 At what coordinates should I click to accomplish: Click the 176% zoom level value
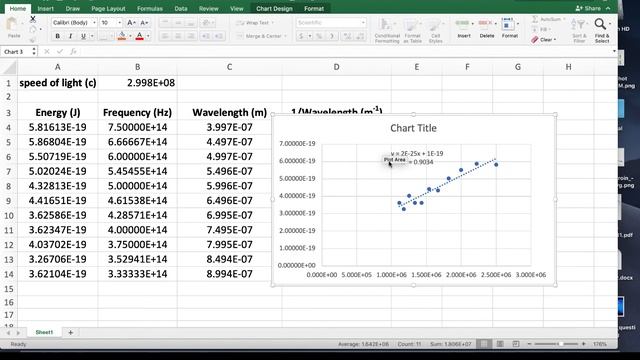pos(600,344)
